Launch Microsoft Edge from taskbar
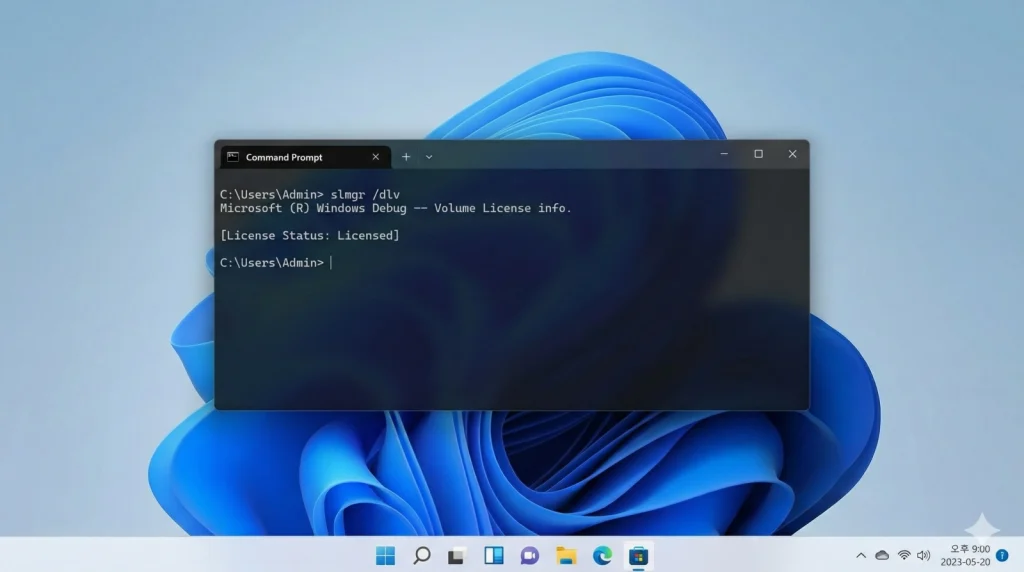The height and width of the screenshot is (572, 1024). (602, 555)
